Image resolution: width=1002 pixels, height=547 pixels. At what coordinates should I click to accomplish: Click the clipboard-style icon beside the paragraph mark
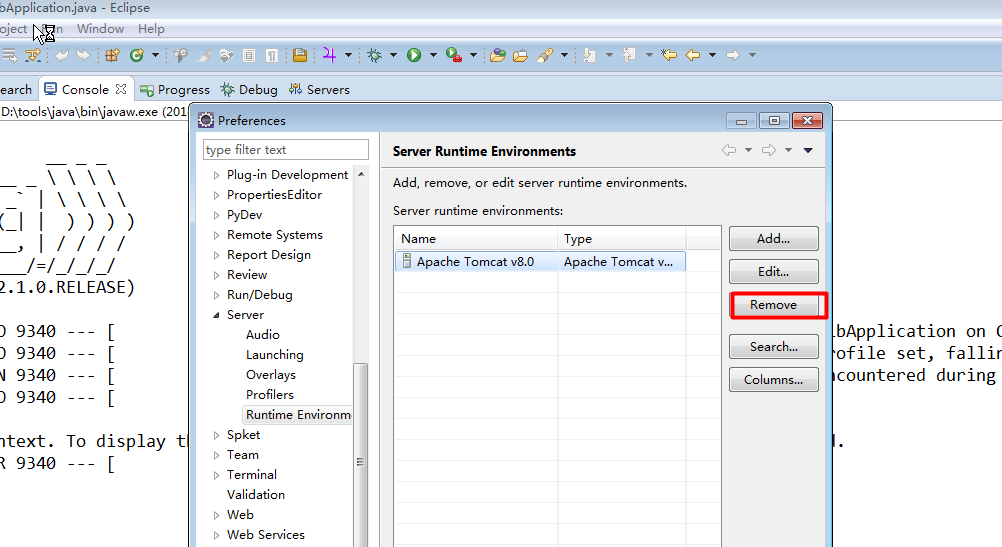[249, 56]
